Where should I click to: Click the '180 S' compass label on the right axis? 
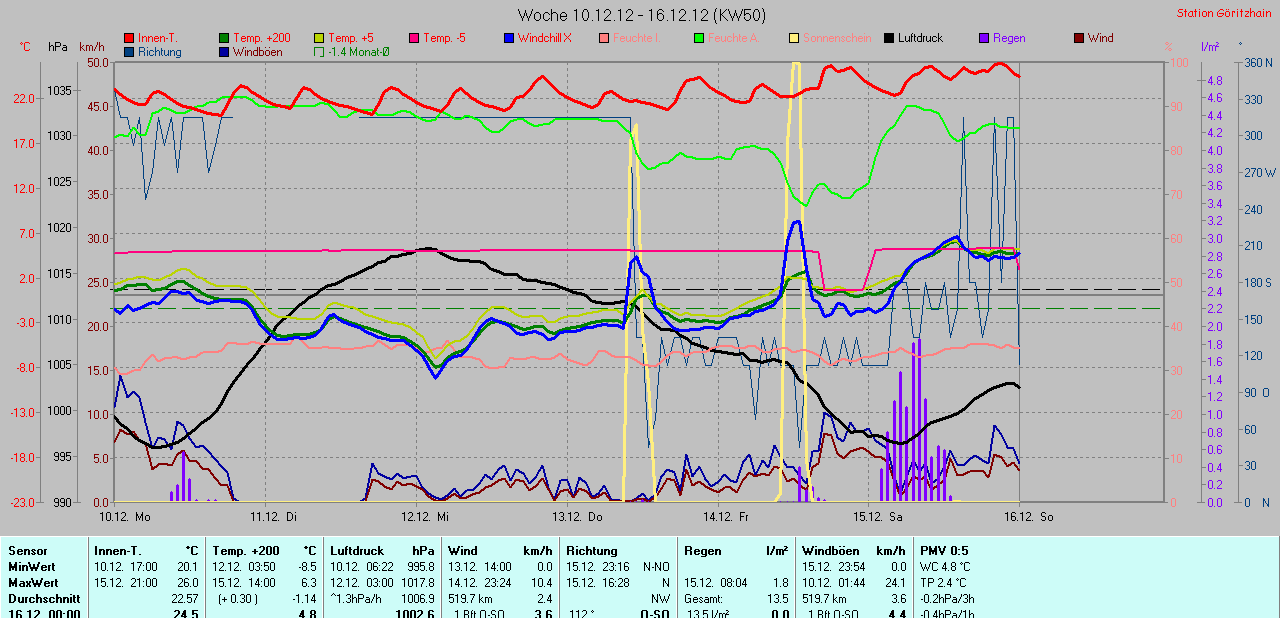pos(1260,283)
